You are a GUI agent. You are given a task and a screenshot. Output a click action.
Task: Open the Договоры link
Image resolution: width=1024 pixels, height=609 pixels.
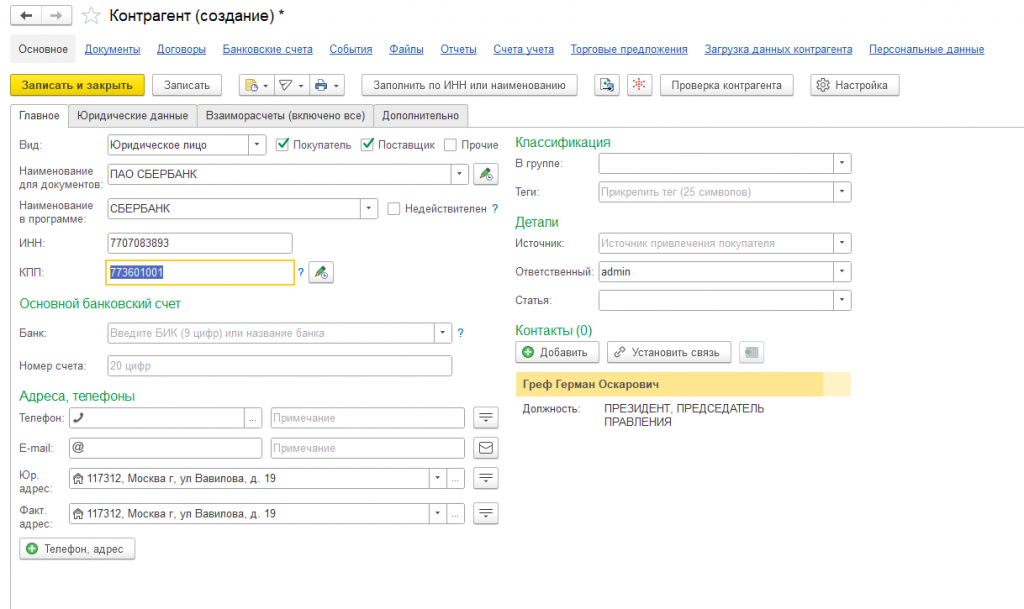click(x=182, y=50)
